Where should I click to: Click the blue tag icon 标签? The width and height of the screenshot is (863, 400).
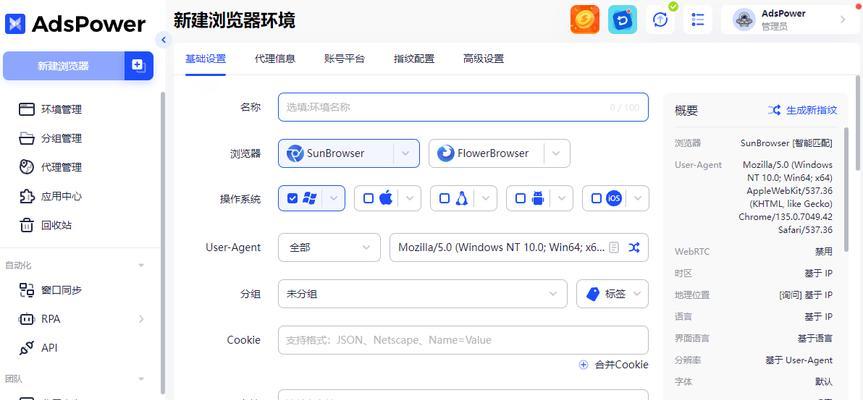(x=592, y=294)
